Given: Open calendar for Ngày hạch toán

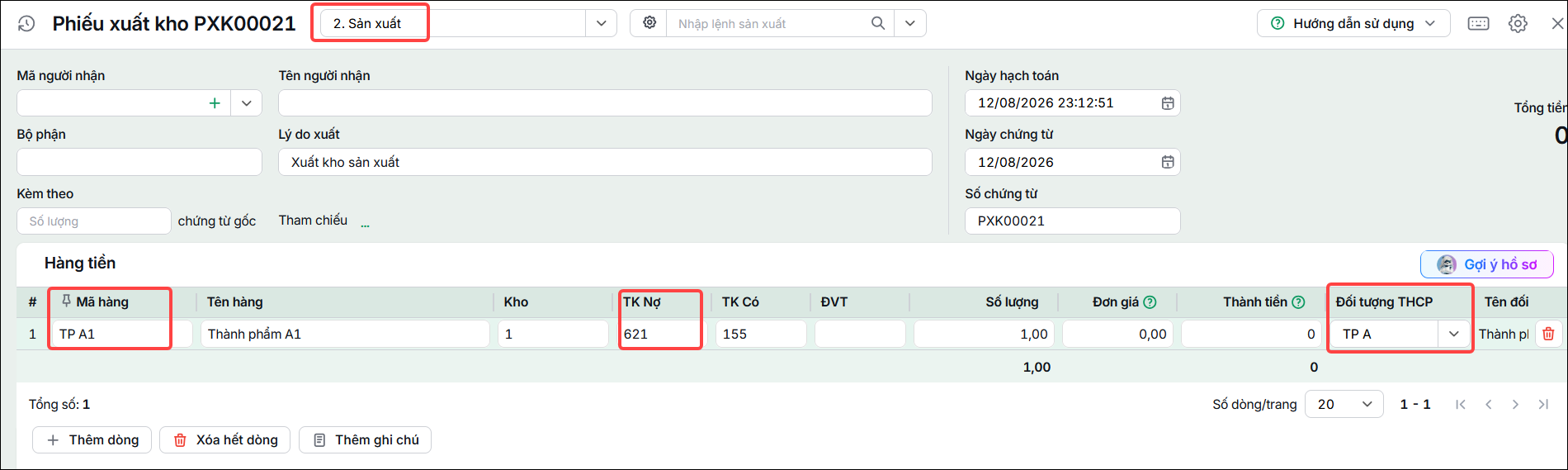Looking at the screenshot, I should [x=1168, y=103].
